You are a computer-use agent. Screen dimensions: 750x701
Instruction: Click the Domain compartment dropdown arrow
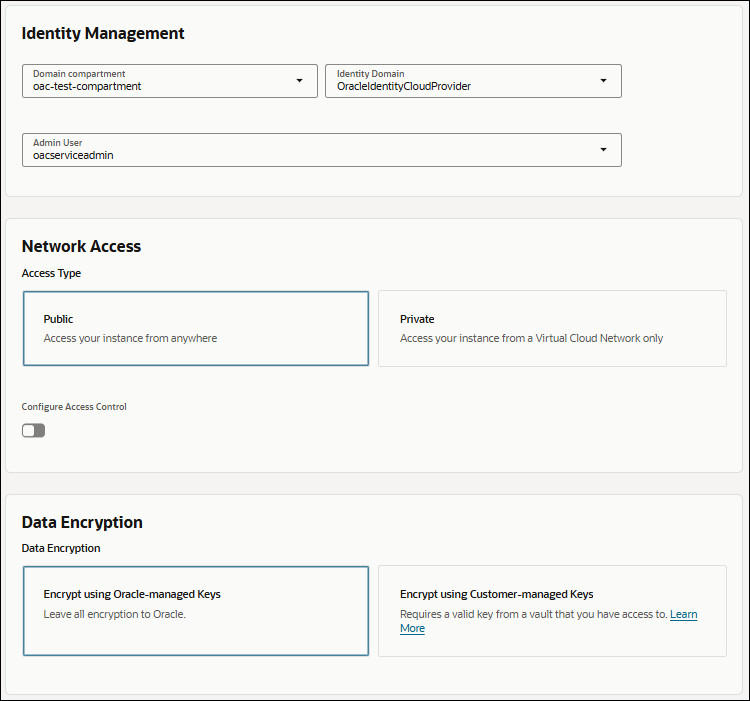pyautogui.click(x=299, y=81)
